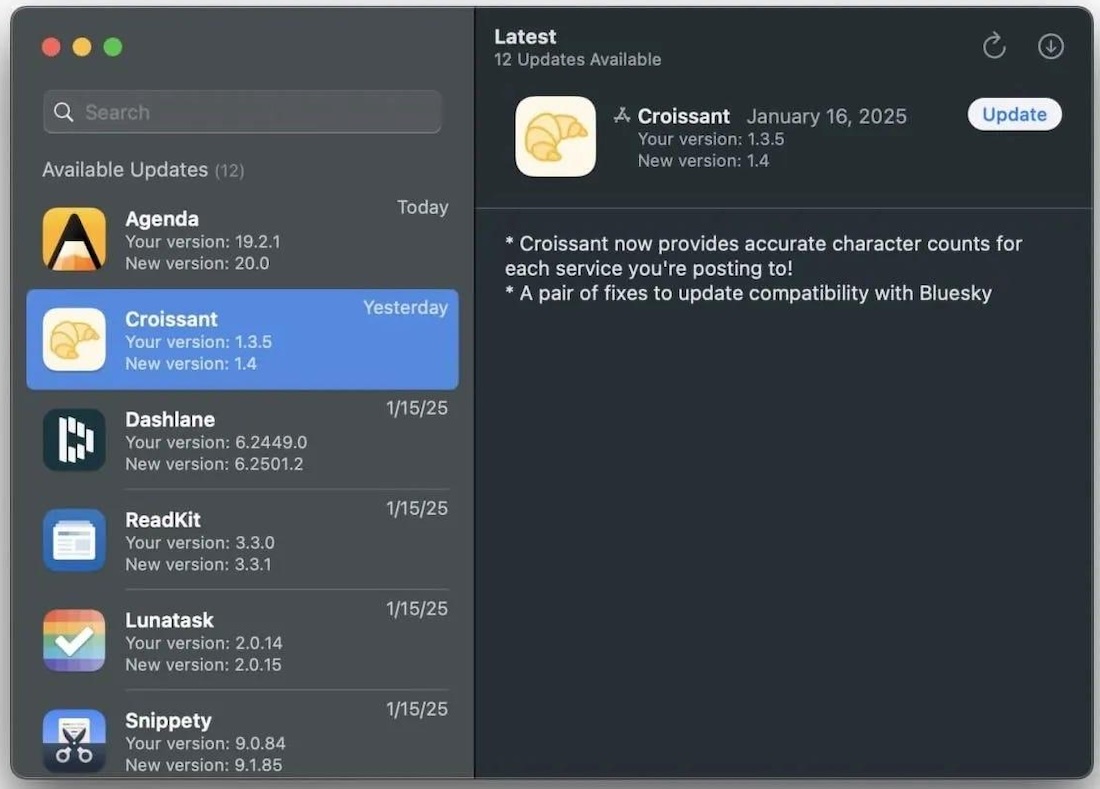Image resolution: width=1100 pixels, height=789 pixels.
Task: Click the Croissant icon in the sidebar list
Action: (74, 339)
